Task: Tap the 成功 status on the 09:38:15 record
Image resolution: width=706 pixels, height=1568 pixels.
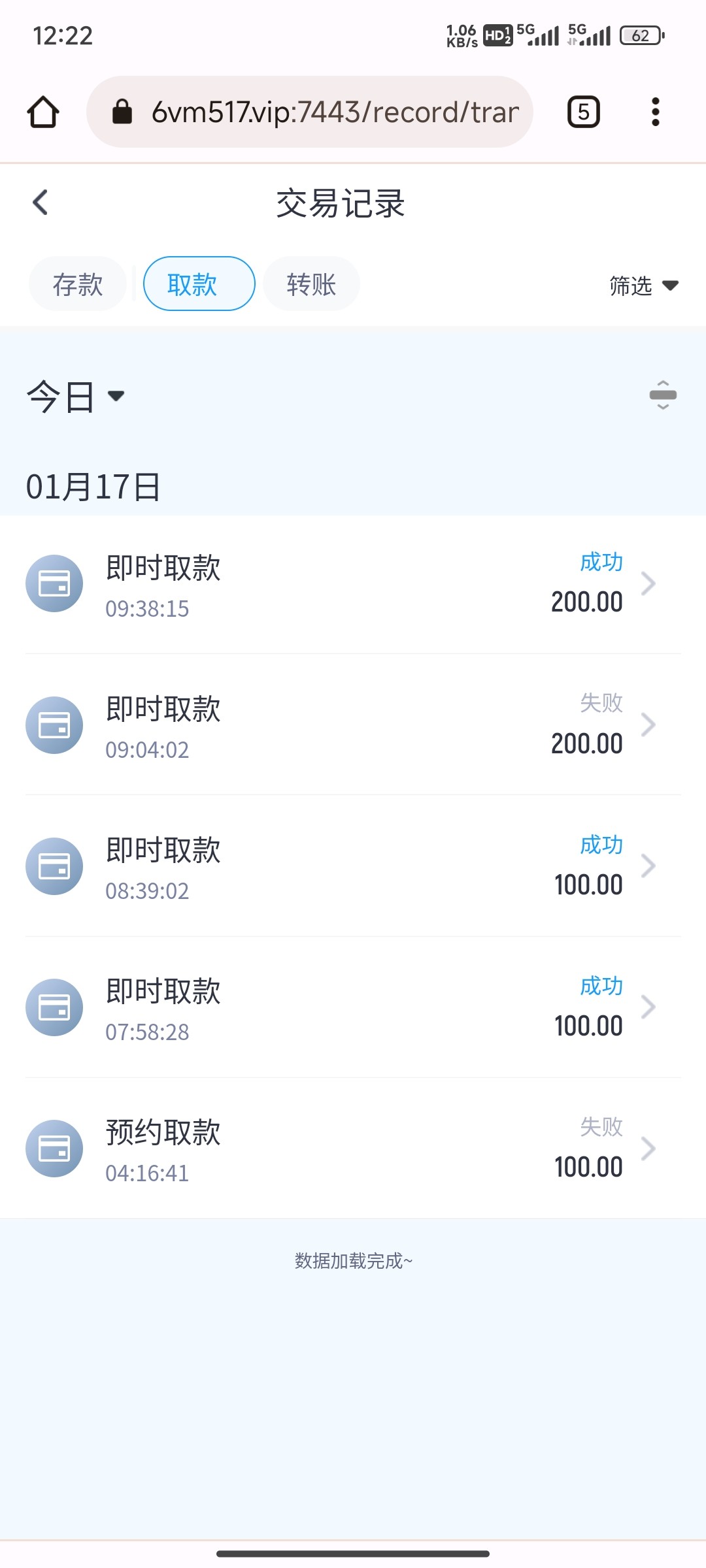Action: pyautogui.click(x=601, y=562)
